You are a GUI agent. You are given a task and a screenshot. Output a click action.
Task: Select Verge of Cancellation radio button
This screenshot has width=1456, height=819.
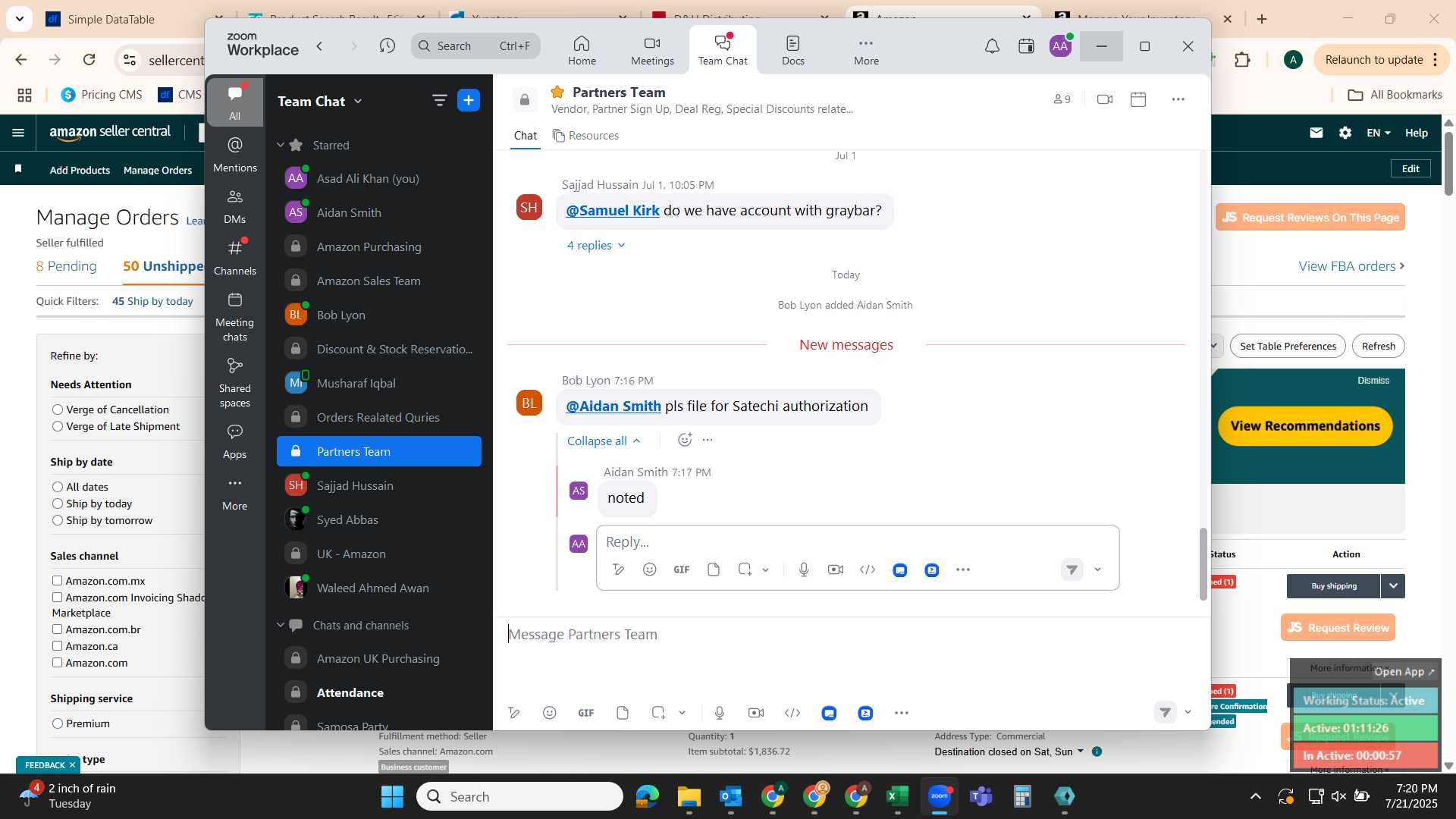coord(57,409)
